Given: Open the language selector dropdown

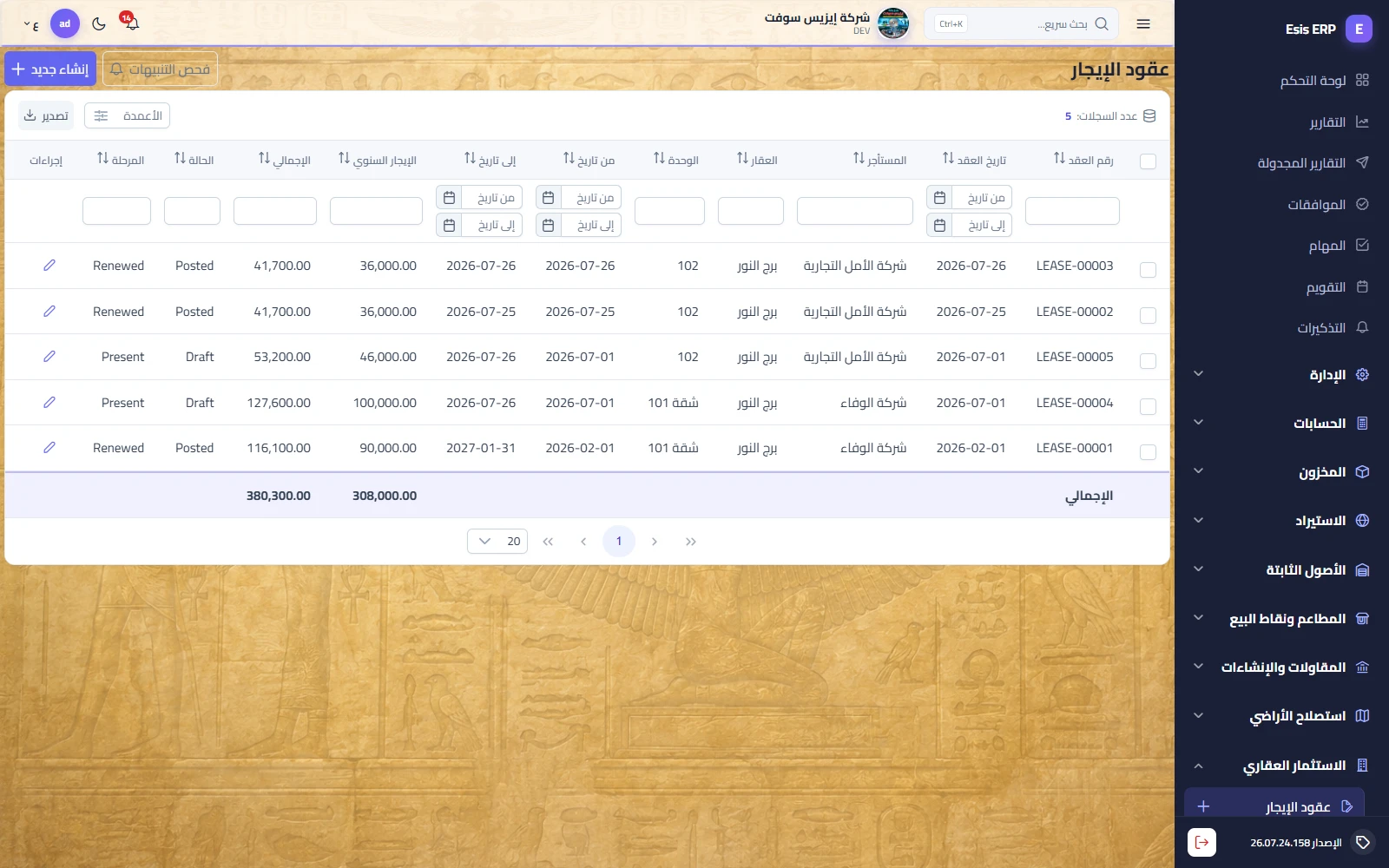Looking at the screenshot, I should 30,24.
